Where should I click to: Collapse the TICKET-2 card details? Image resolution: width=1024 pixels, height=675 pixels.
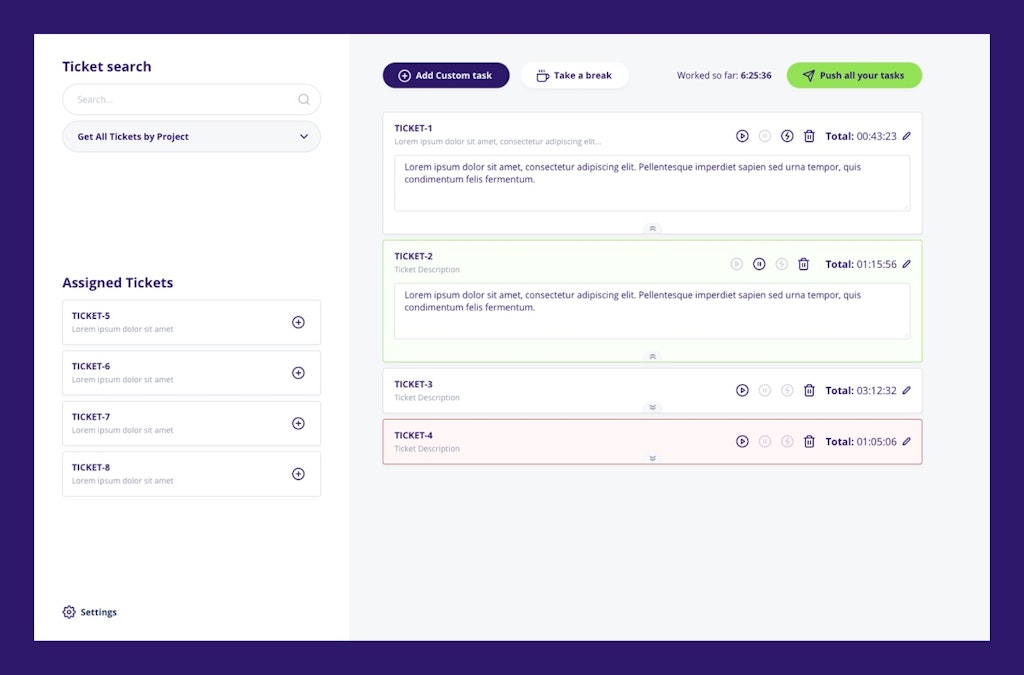coord(652,356)
